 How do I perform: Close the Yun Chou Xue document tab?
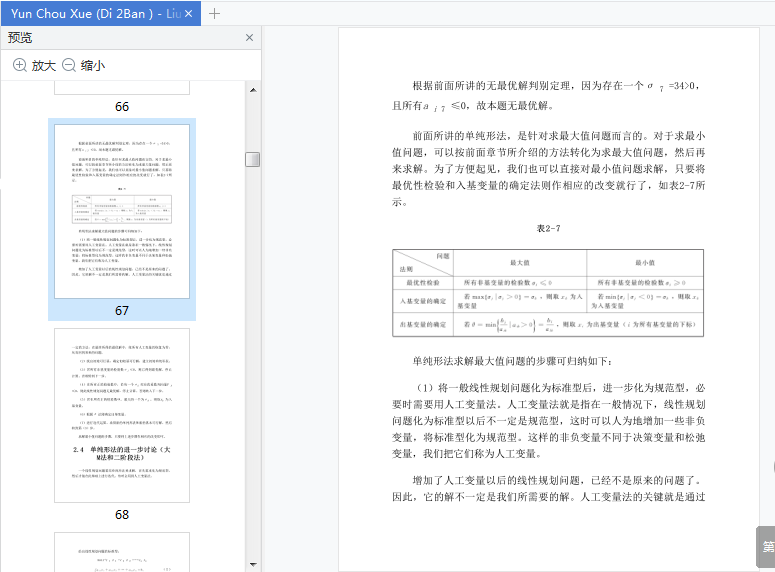188,14
